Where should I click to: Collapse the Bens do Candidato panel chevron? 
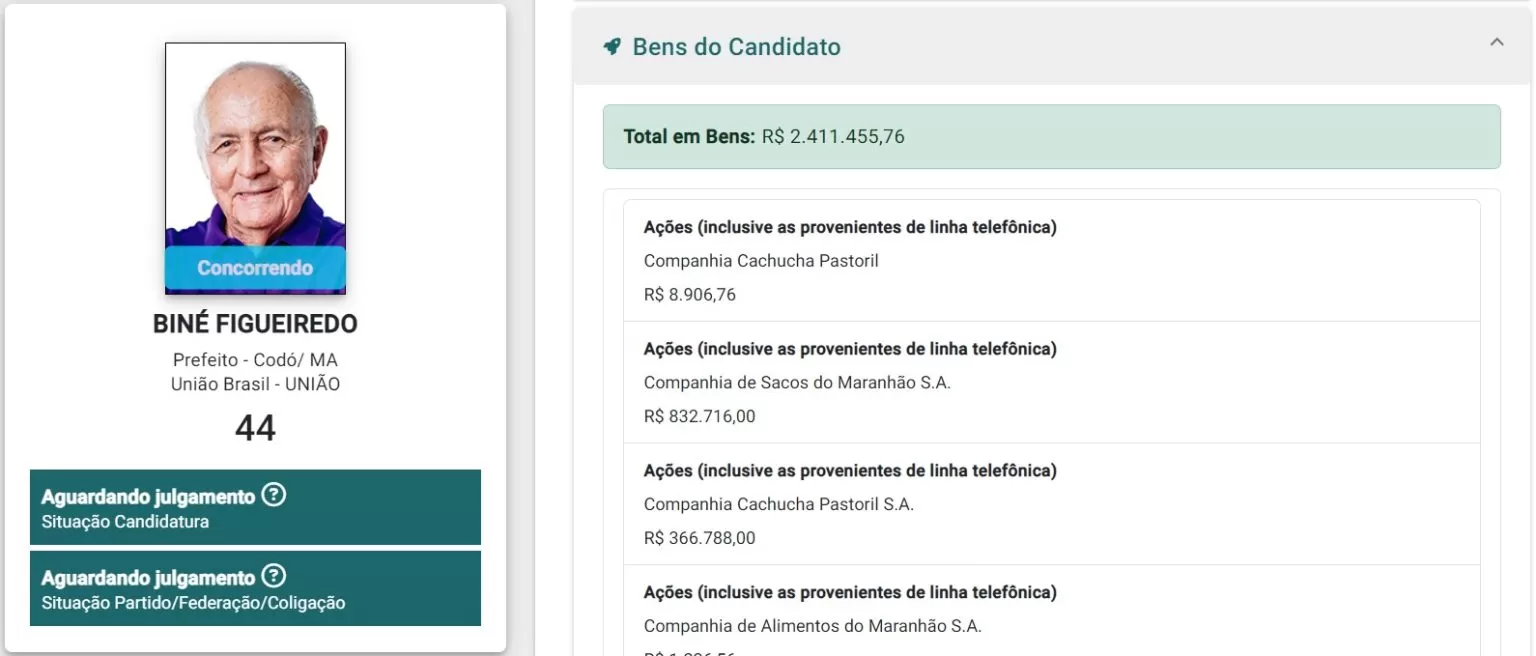1496,43
